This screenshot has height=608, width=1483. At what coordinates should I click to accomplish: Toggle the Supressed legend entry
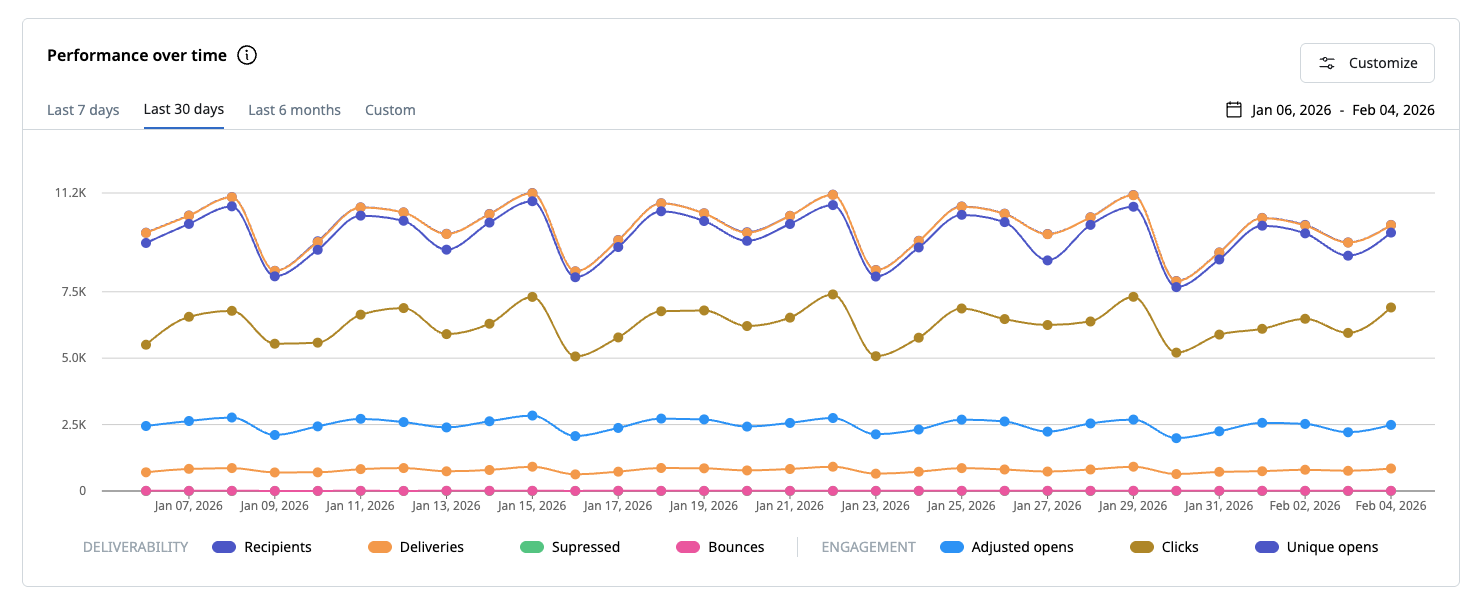coord(570,547)
